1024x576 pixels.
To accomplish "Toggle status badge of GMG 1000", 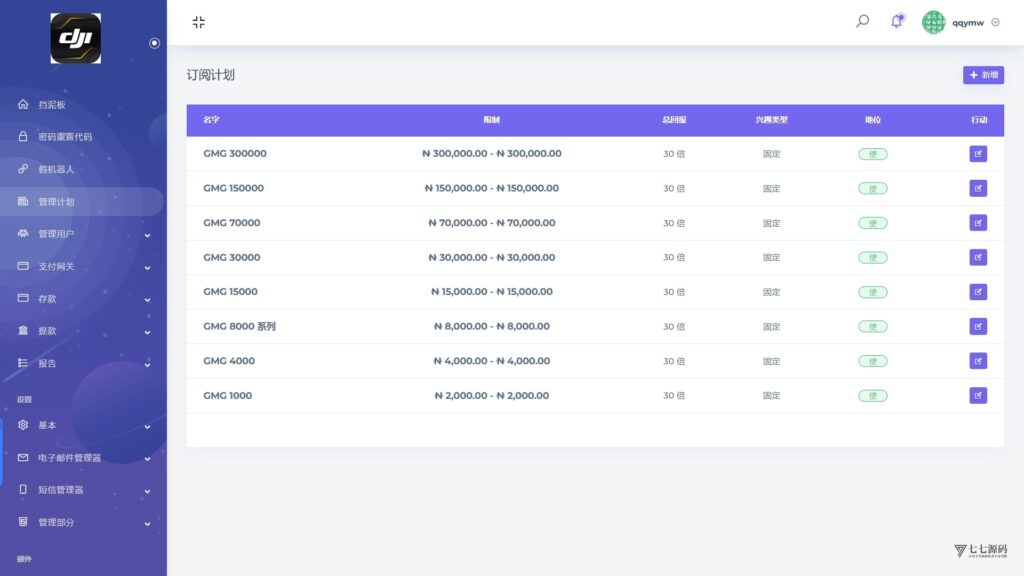I will click(872, 396).
